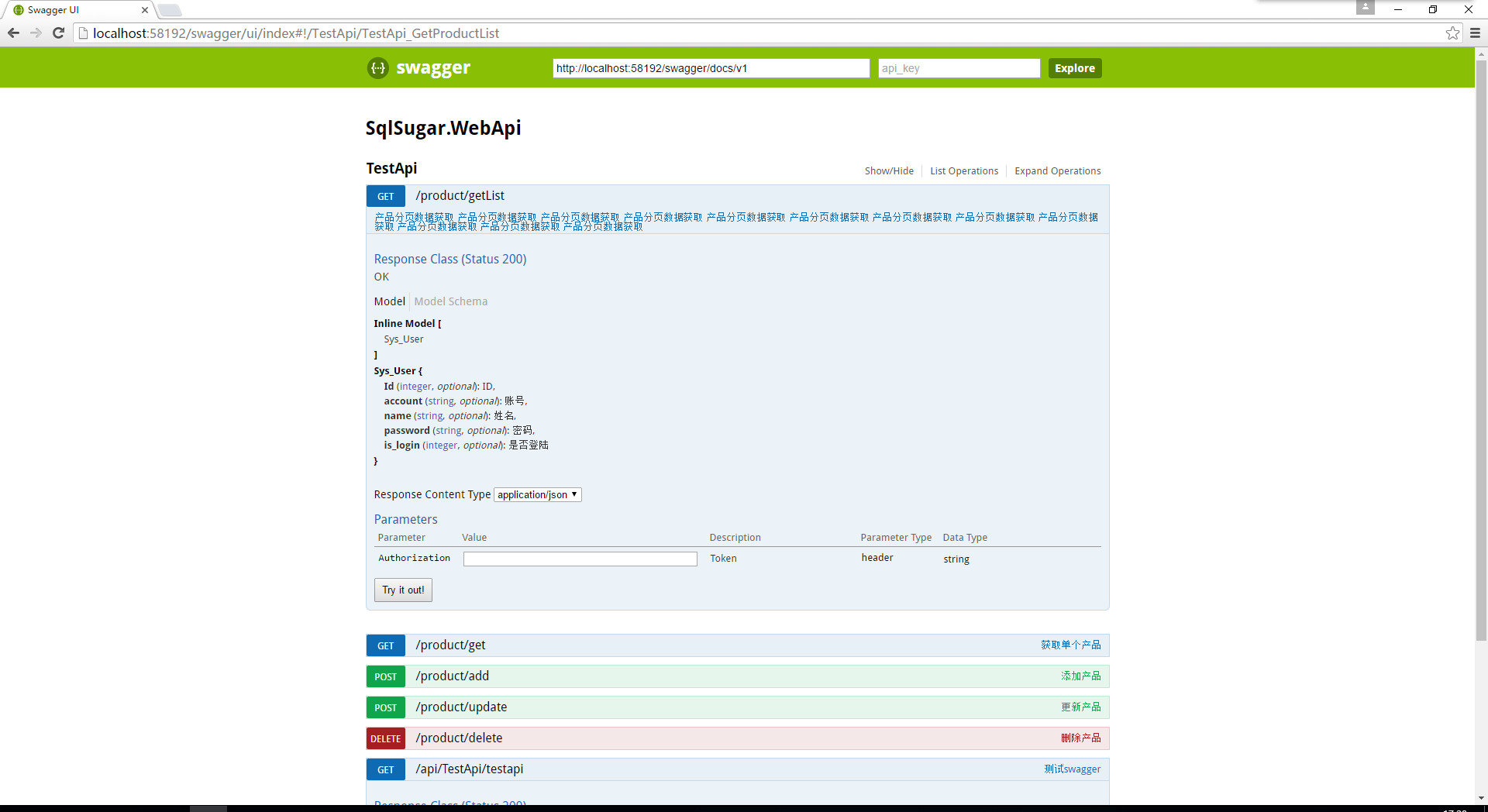Click the Authorization value input
Screen dimensions: 1488x812
coord(580,559)
